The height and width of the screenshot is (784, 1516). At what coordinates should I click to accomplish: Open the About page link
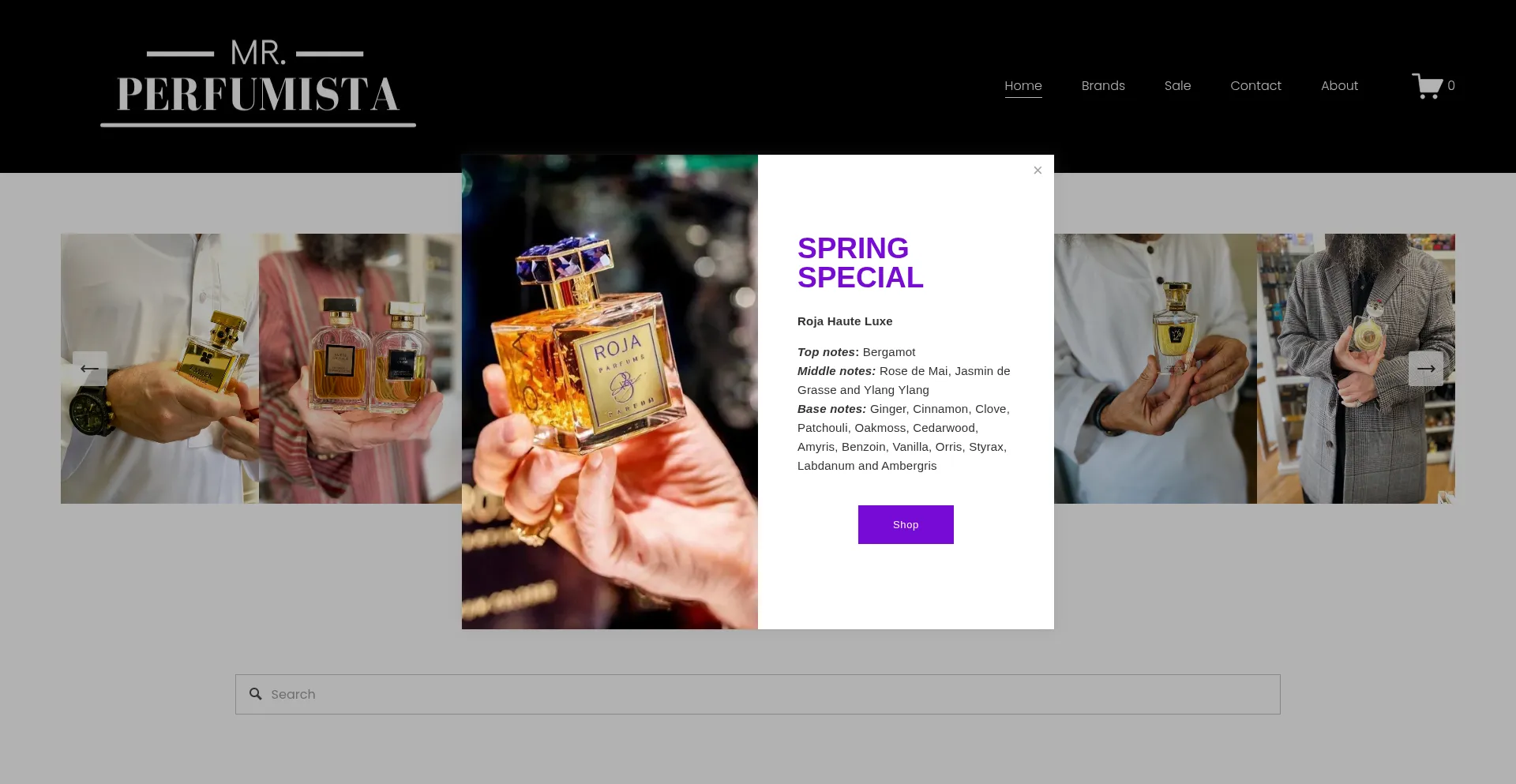click(1339, 86)
